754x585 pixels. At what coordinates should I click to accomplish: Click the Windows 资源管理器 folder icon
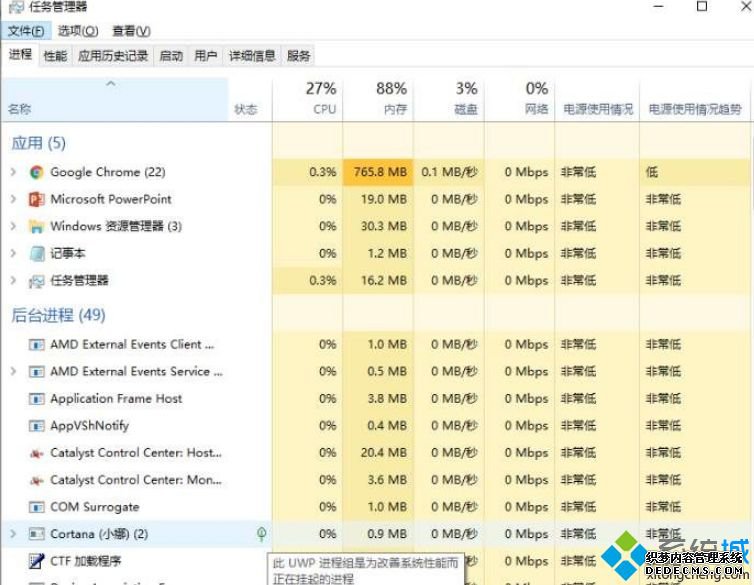[37, 226]
